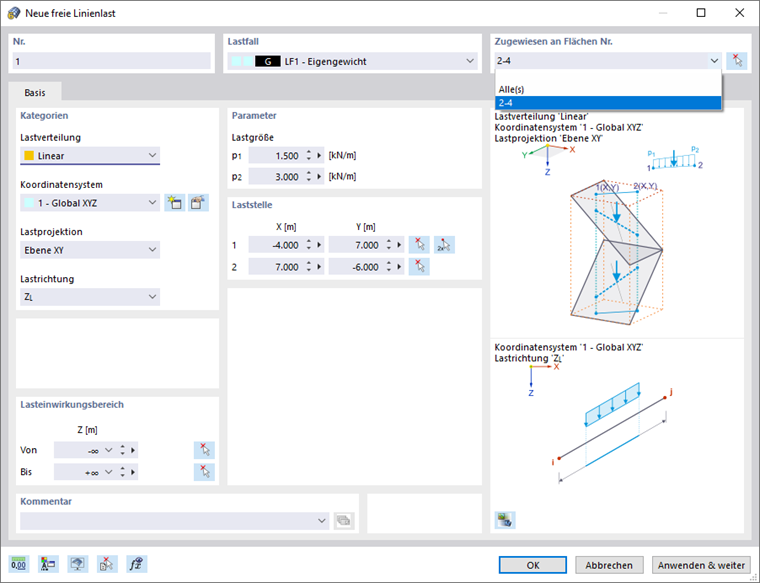The width and height of the screenshot is (760, 583).
Task: Click X row 1 spinner stepper
Action: pyautogui.click(x=309, y=245)
